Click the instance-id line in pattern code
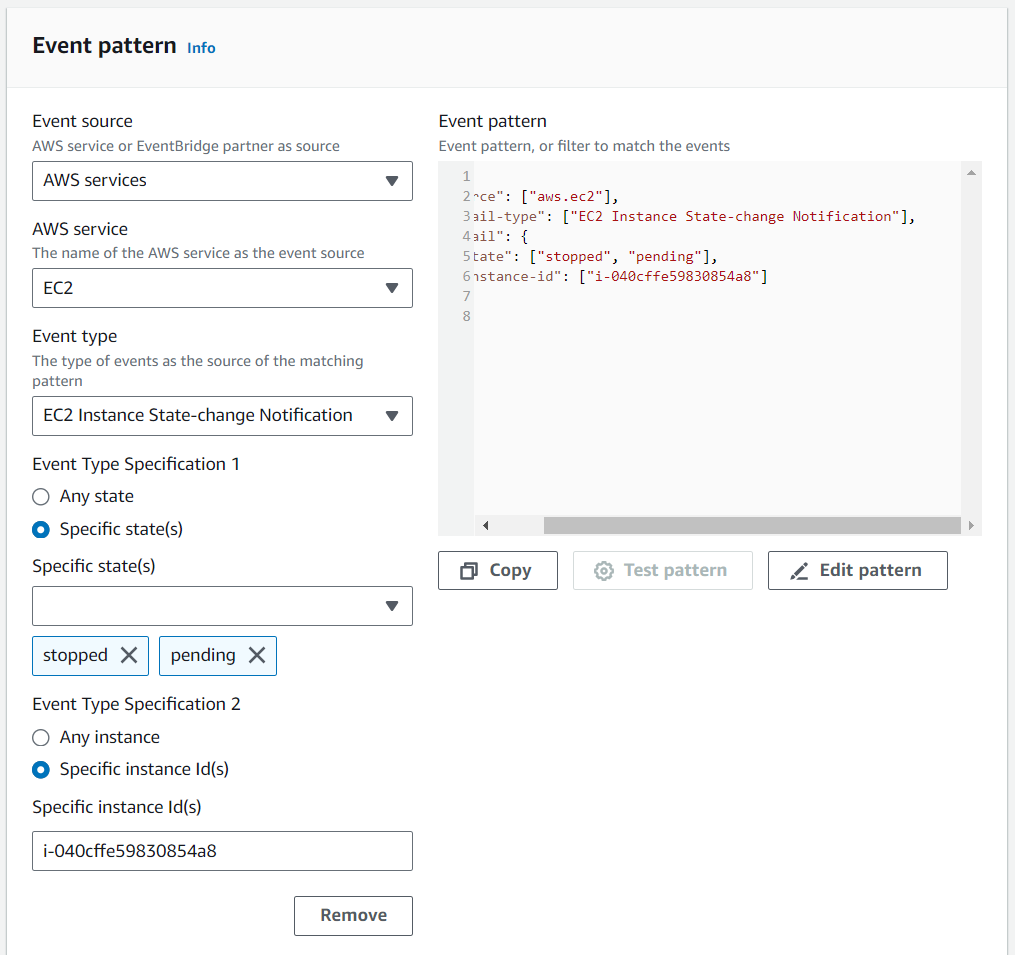1015x955 pixels. pos(620,276)
